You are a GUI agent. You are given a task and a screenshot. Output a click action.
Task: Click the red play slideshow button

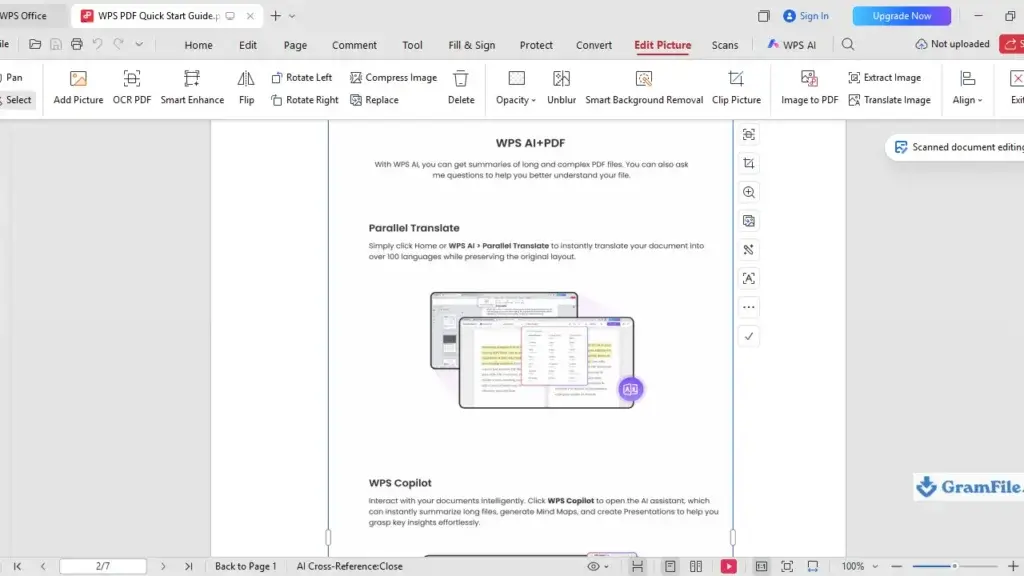(728, 566)
